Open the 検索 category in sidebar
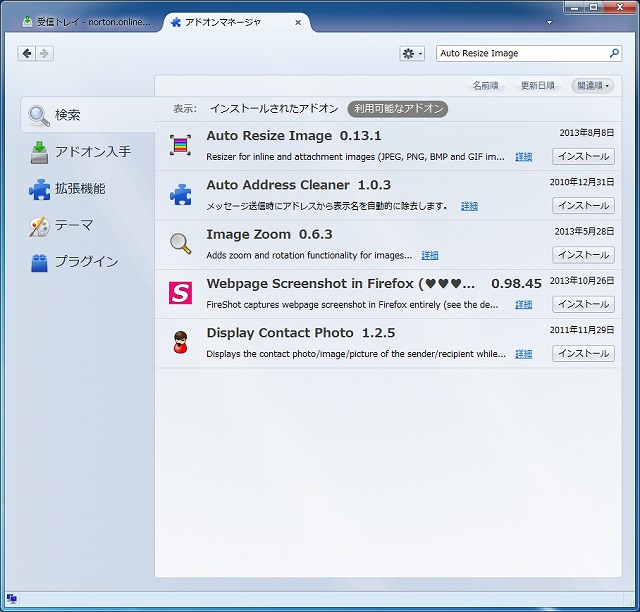 pos(88,115)
